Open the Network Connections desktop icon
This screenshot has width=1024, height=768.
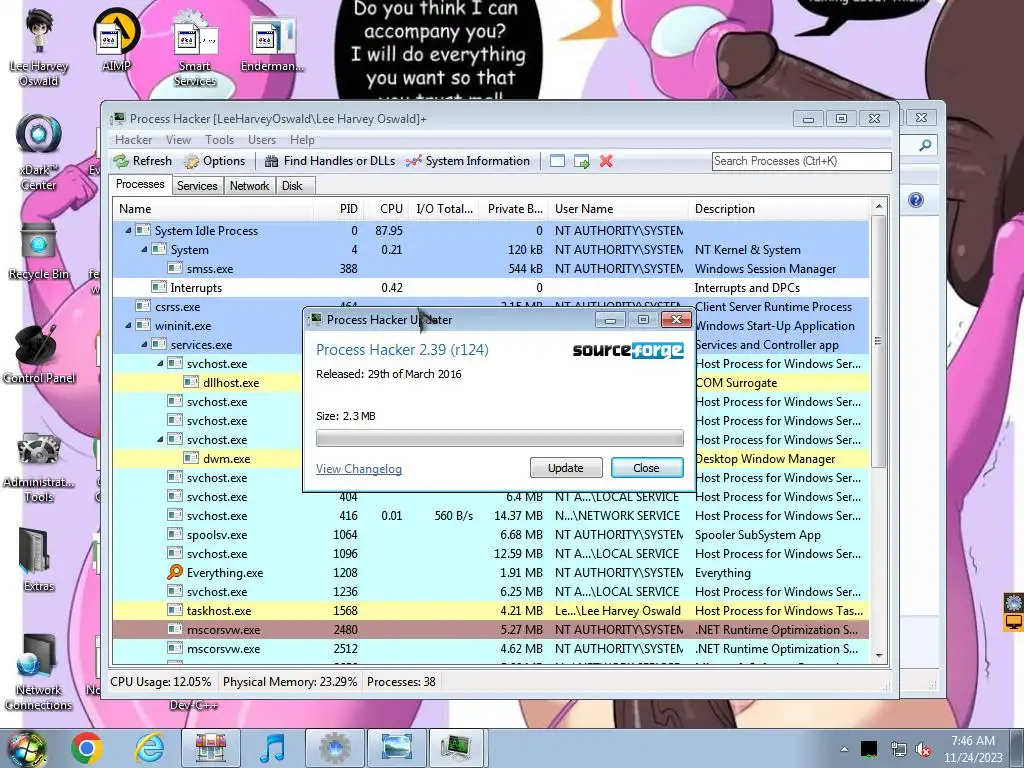(x=39, y=673)
